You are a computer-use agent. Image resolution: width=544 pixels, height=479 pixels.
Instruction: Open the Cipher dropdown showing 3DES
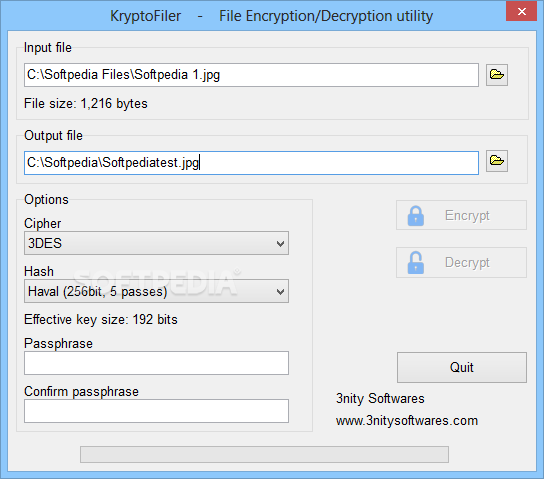click(156, 243)
